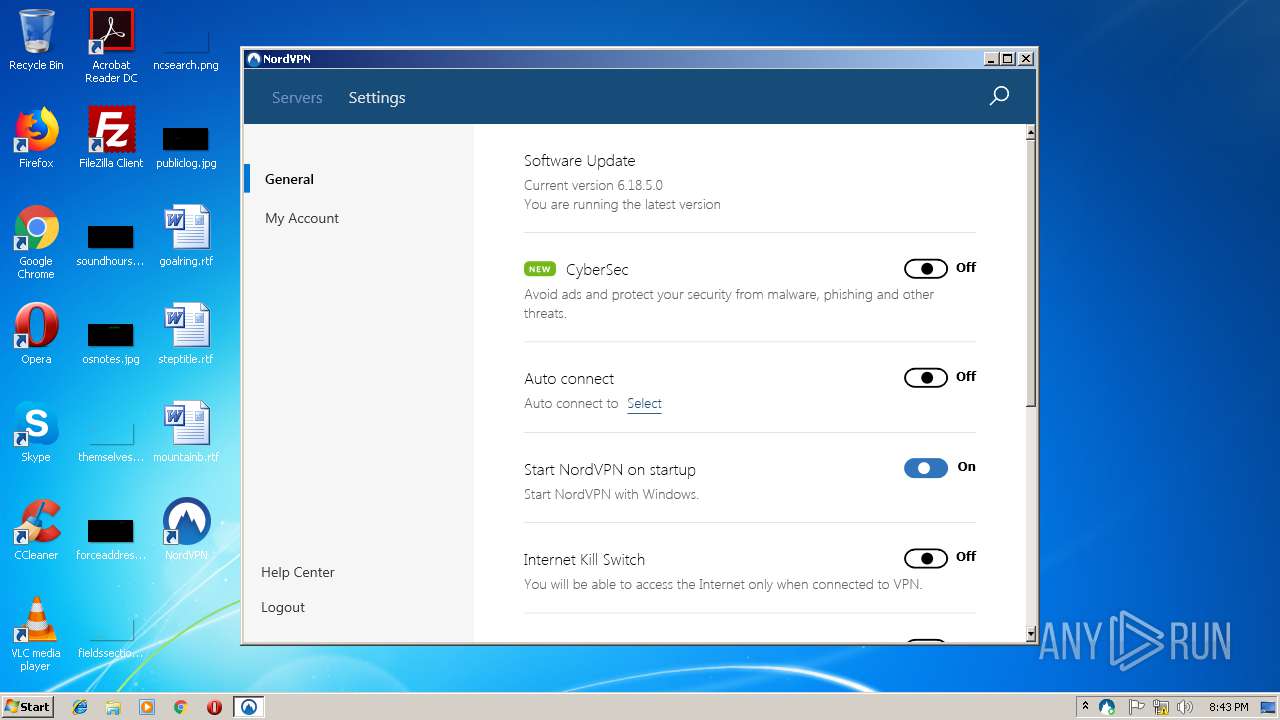Click the clock showing 8:43 PM
Image resolution: width=1280 pixels, height=720 pixels.
1228,707
